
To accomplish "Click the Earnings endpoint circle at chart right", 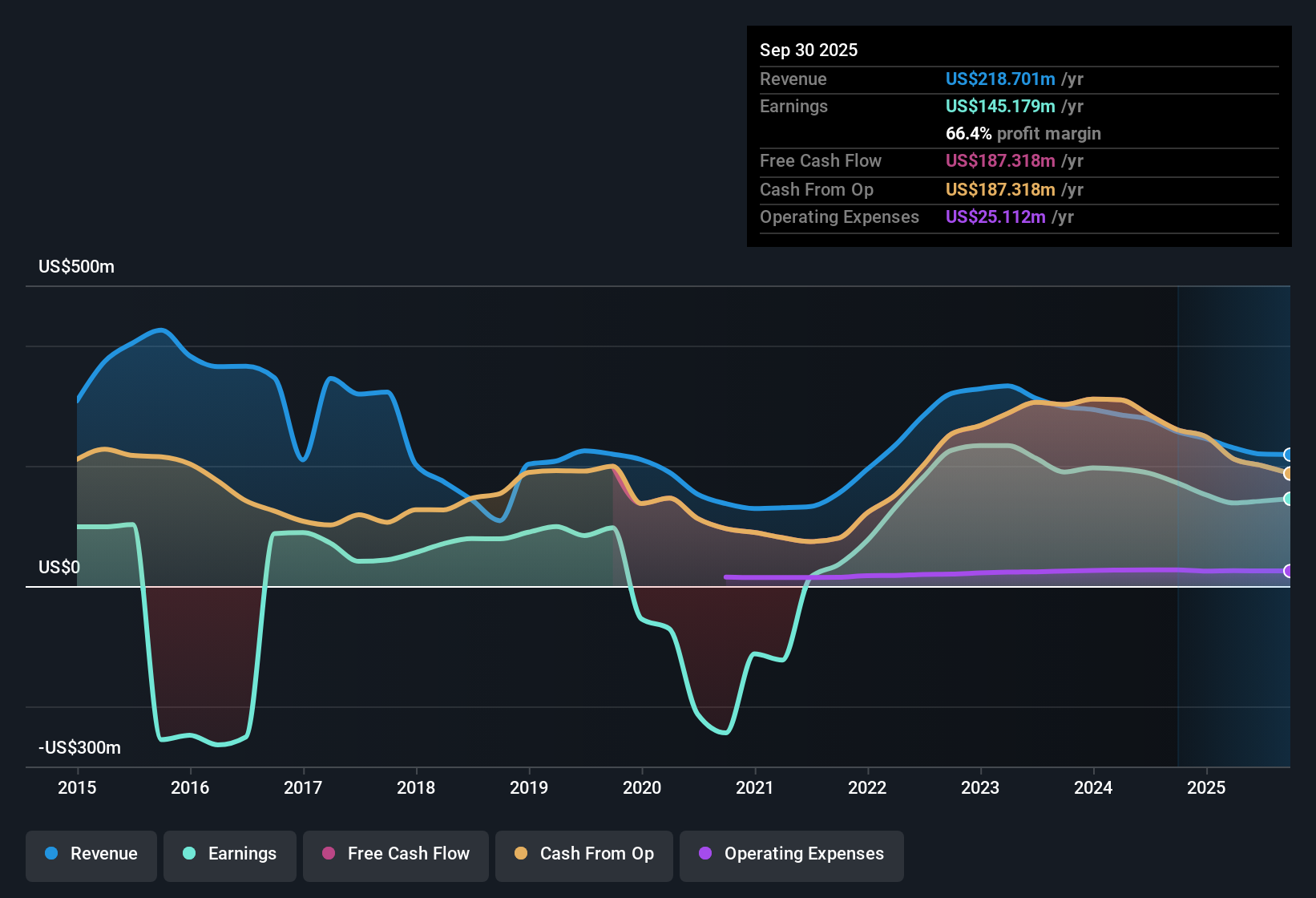I will [1289, 499].
